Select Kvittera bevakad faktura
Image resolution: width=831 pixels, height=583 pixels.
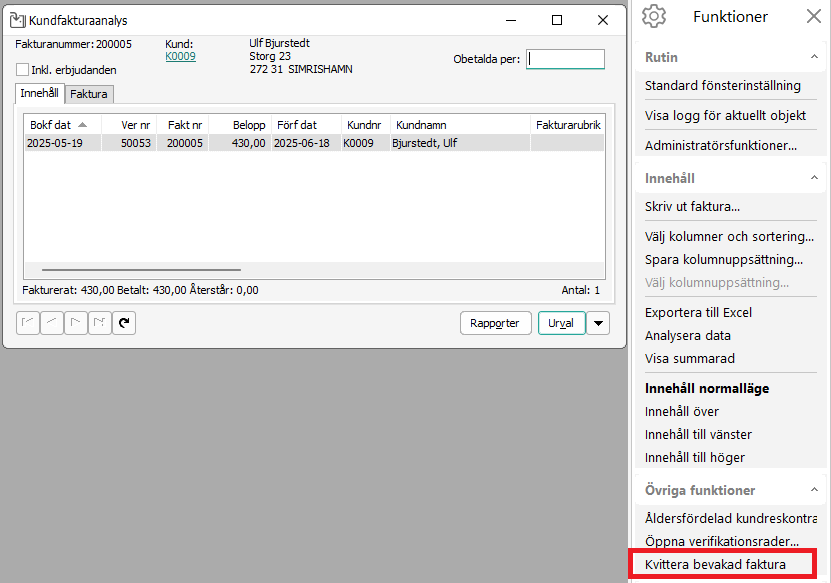tap(715, 564)
